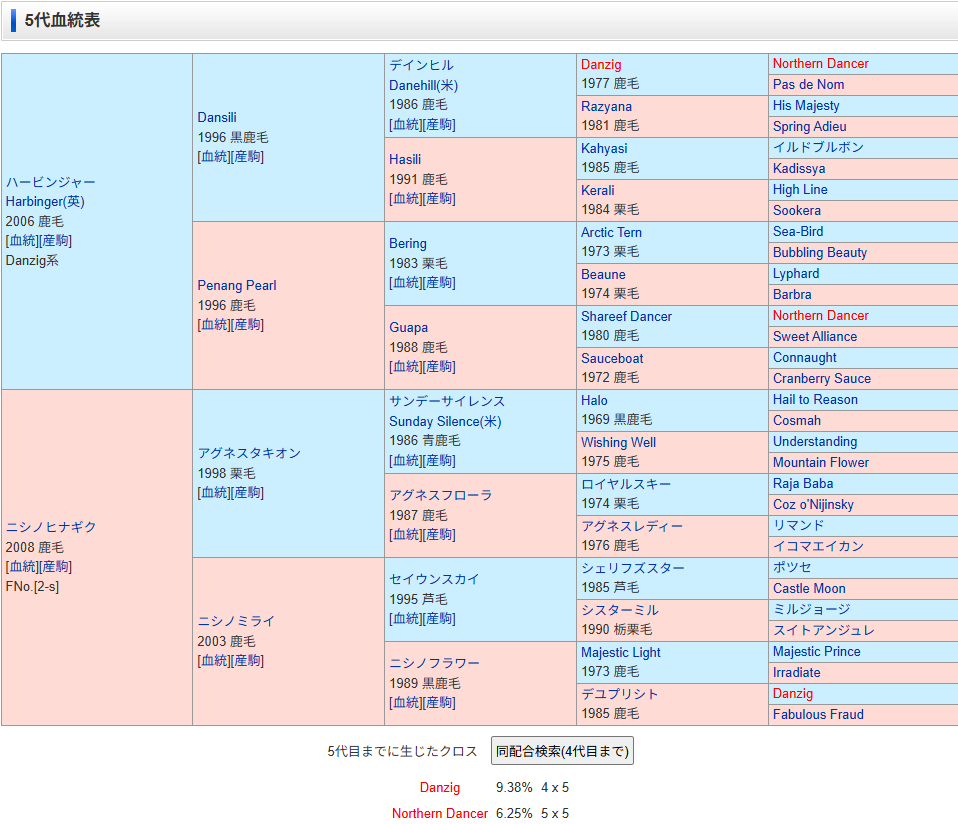Click the ニシノヒナギク dam link

pyautogui.click(x=51, y=527)
